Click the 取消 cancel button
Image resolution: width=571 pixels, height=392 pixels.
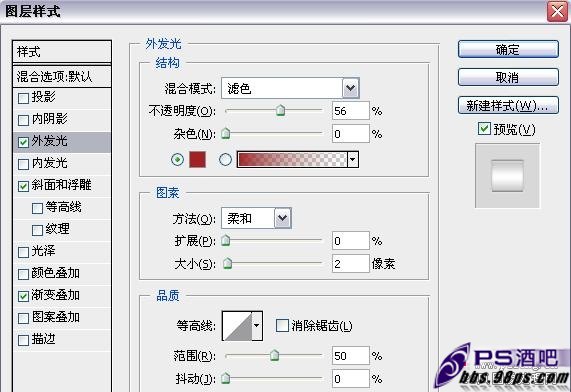508,77
